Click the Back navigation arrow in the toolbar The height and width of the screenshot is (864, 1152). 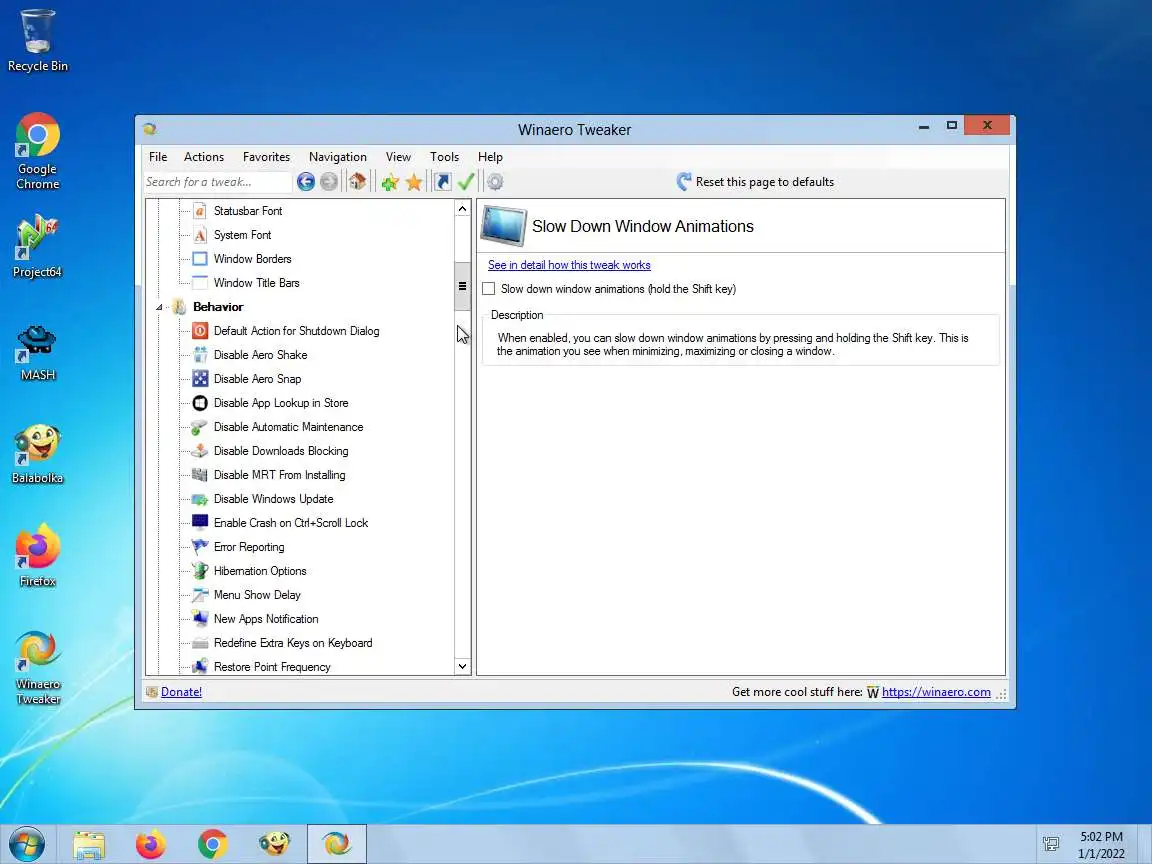[x=306, y=181]
